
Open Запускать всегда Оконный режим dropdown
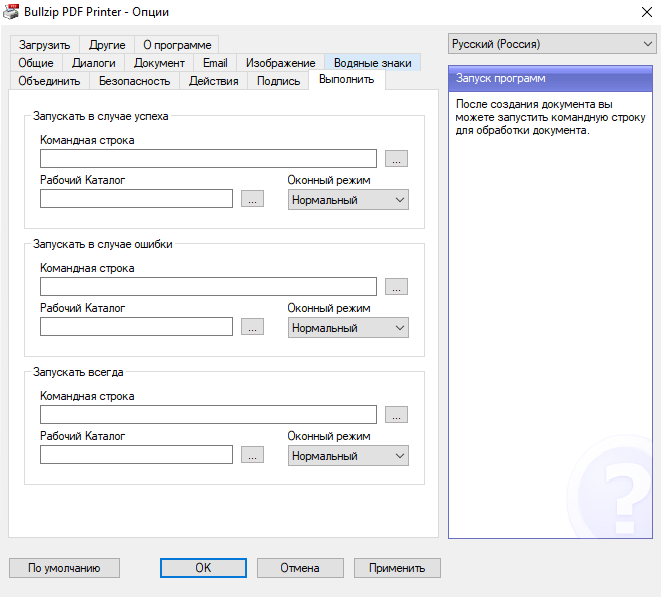pyautogui.click(x=348, y=456)
